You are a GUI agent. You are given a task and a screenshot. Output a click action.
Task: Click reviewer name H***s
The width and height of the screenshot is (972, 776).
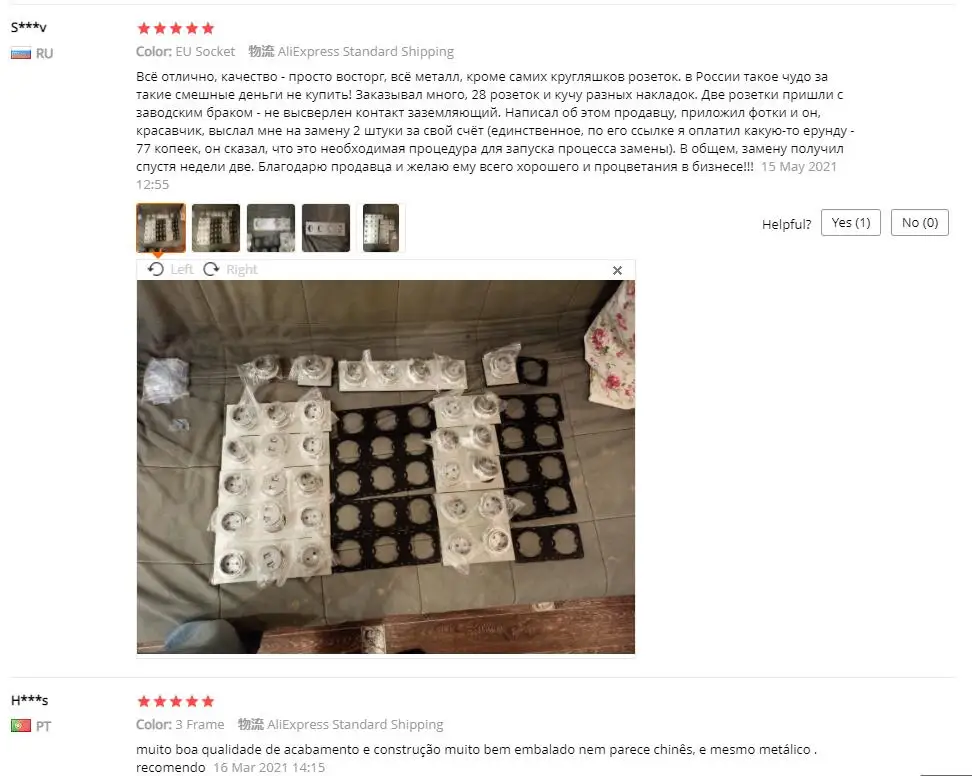click(29, 700)
